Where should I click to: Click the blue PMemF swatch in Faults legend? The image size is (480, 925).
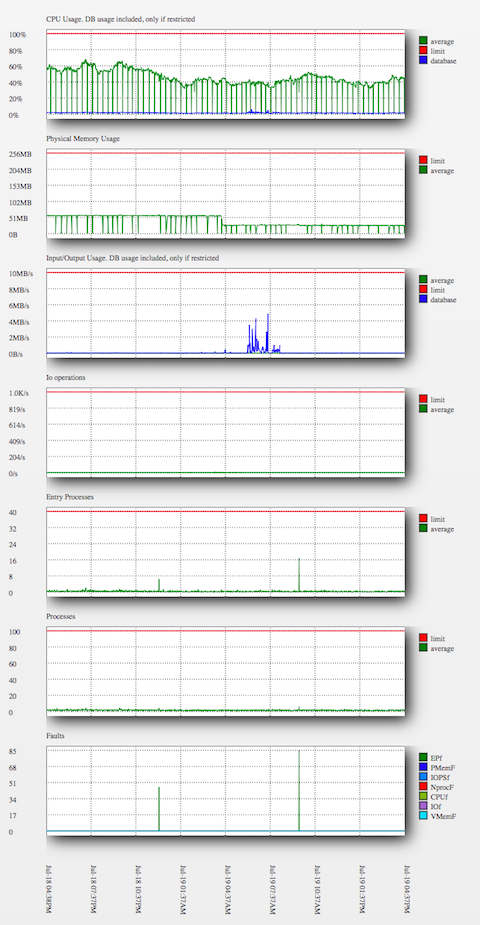coord(423,767)
